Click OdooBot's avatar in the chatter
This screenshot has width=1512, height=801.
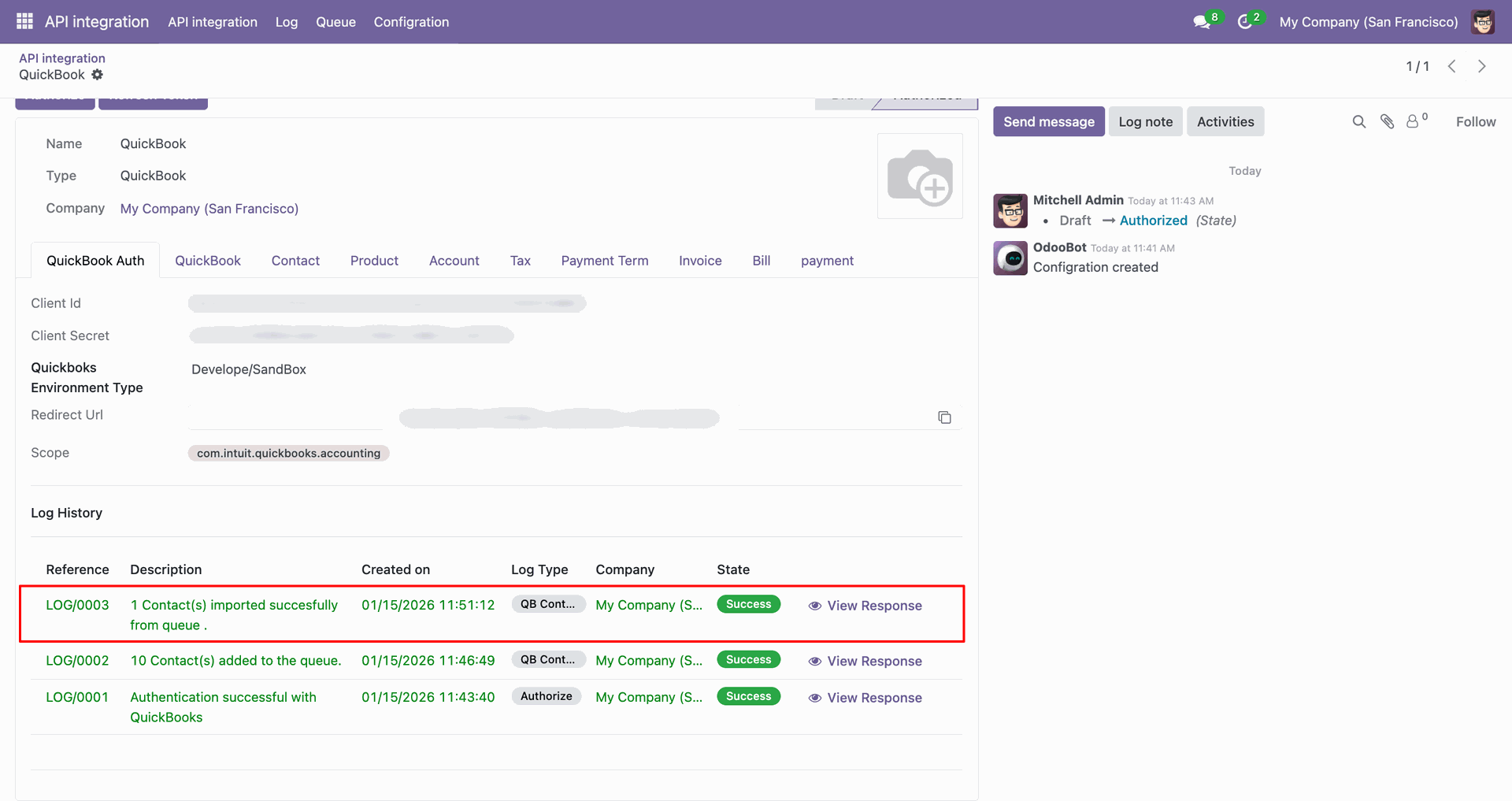click(1010, 258)
